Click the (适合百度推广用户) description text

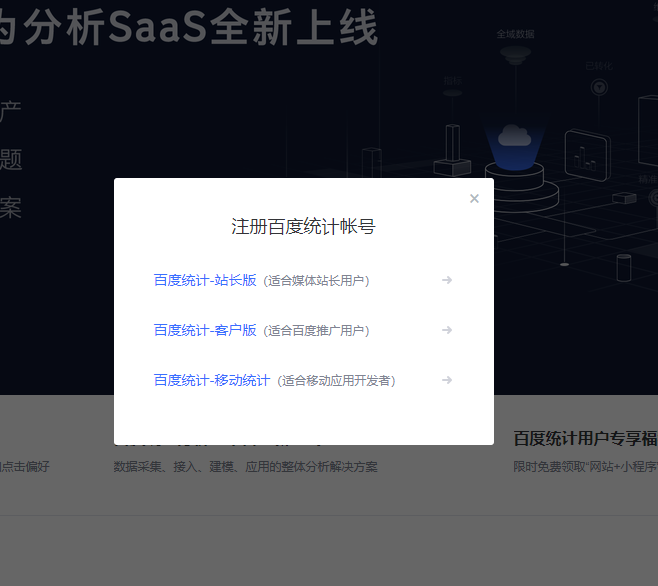tap(317, 331)
